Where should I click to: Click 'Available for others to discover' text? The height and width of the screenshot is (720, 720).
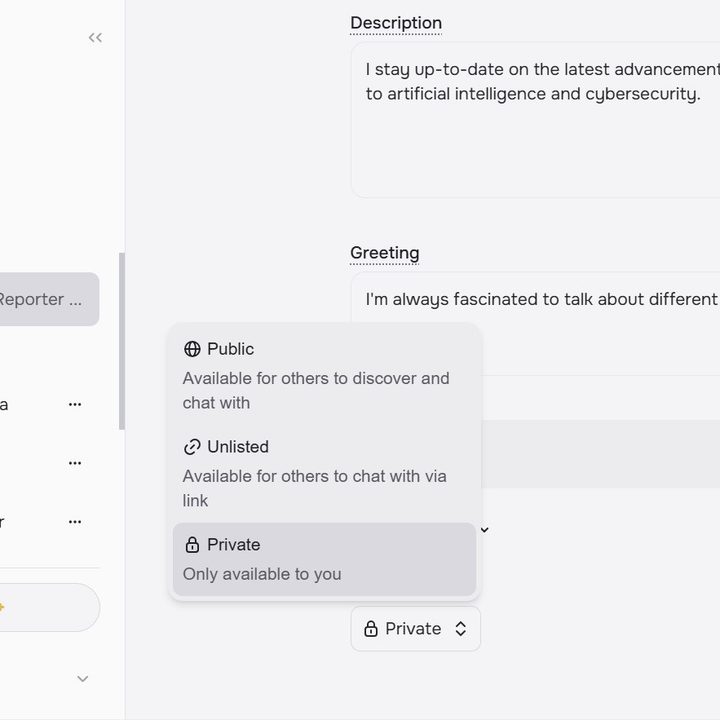click(316, 391)
